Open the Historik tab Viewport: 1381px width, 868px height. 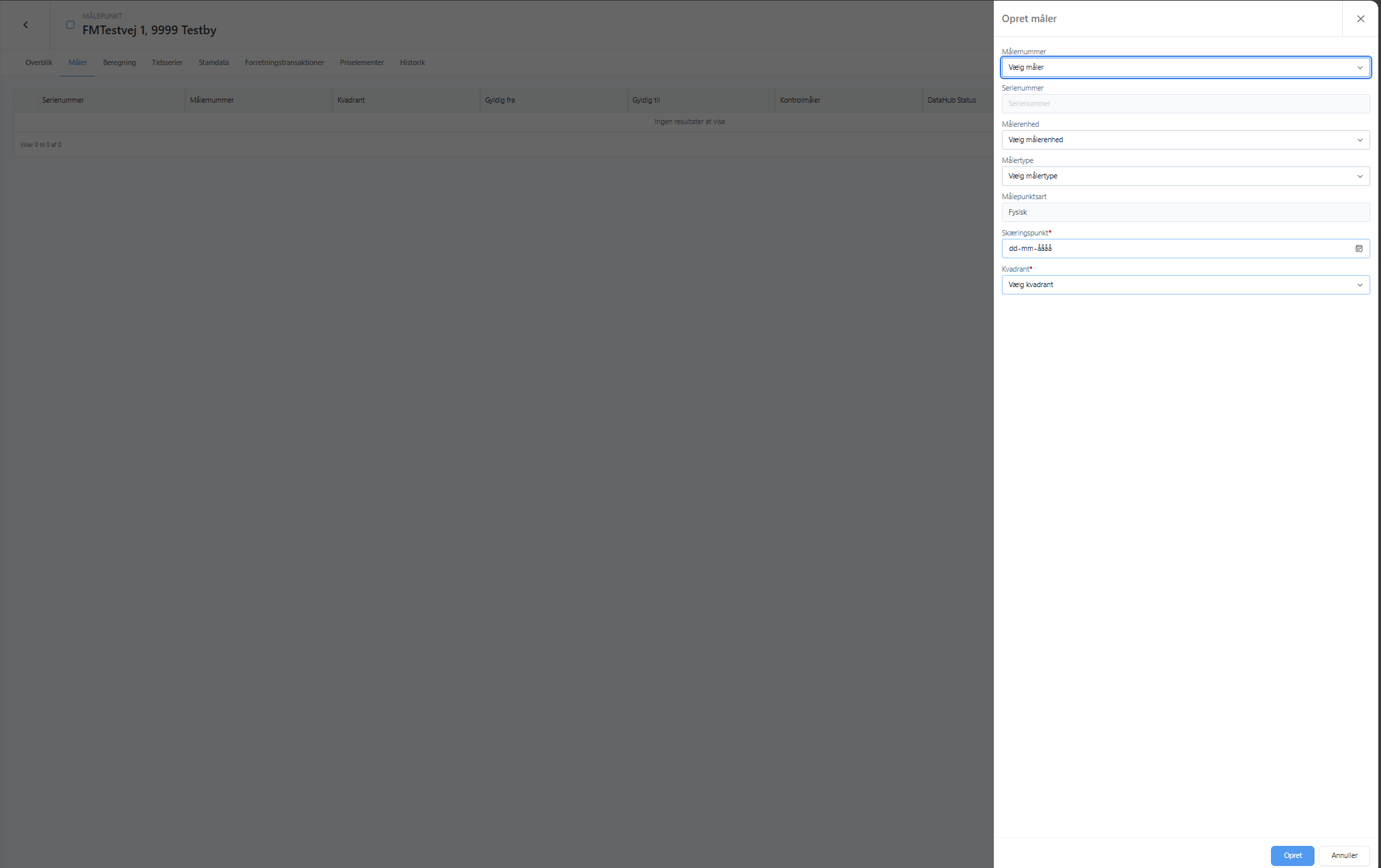pyautogui.click(x=413, y=62)
